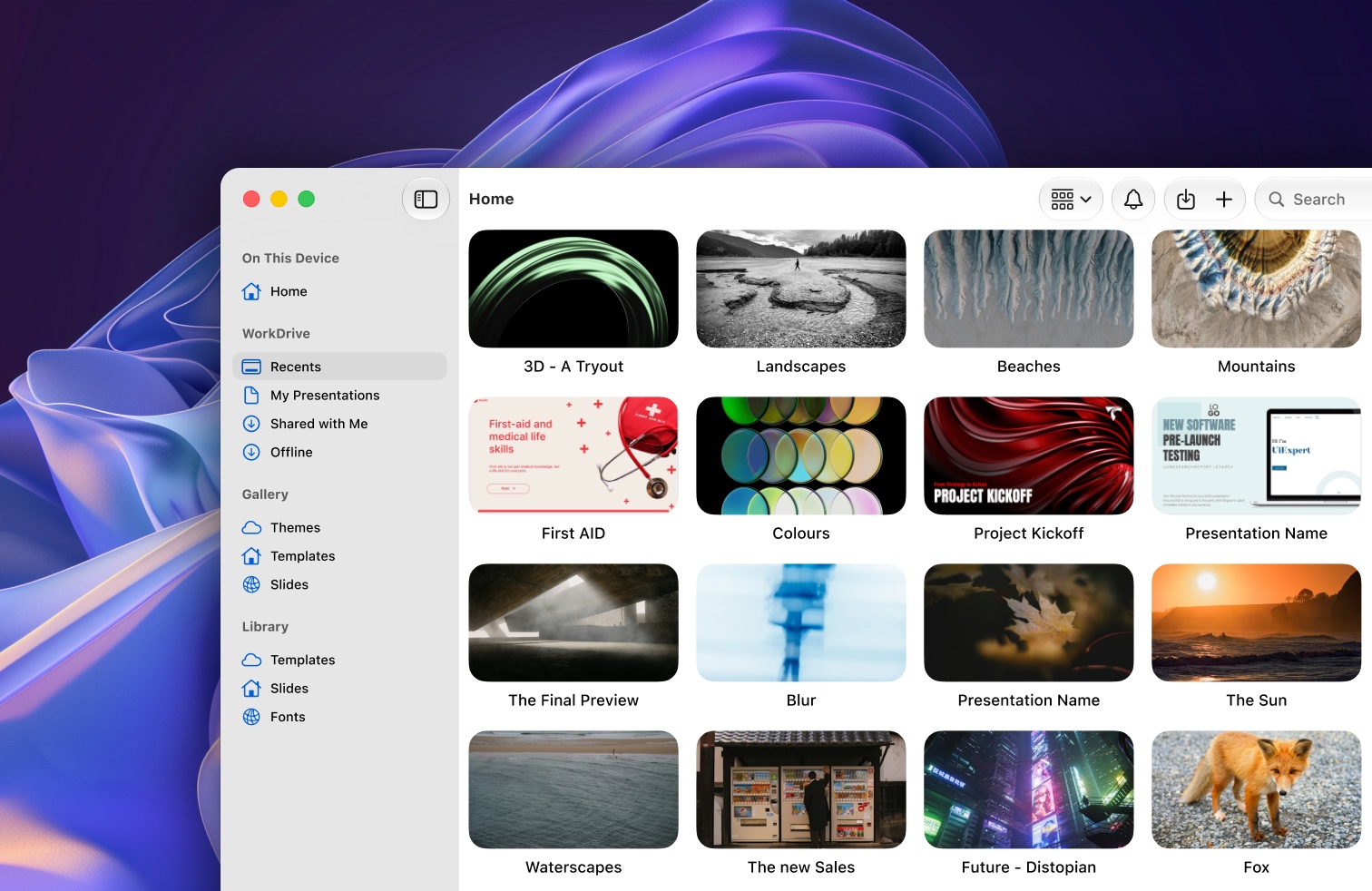Click the cloud icon beside Themes
The width and height of the screenshot is (1372, 891).
click(251, 527)
